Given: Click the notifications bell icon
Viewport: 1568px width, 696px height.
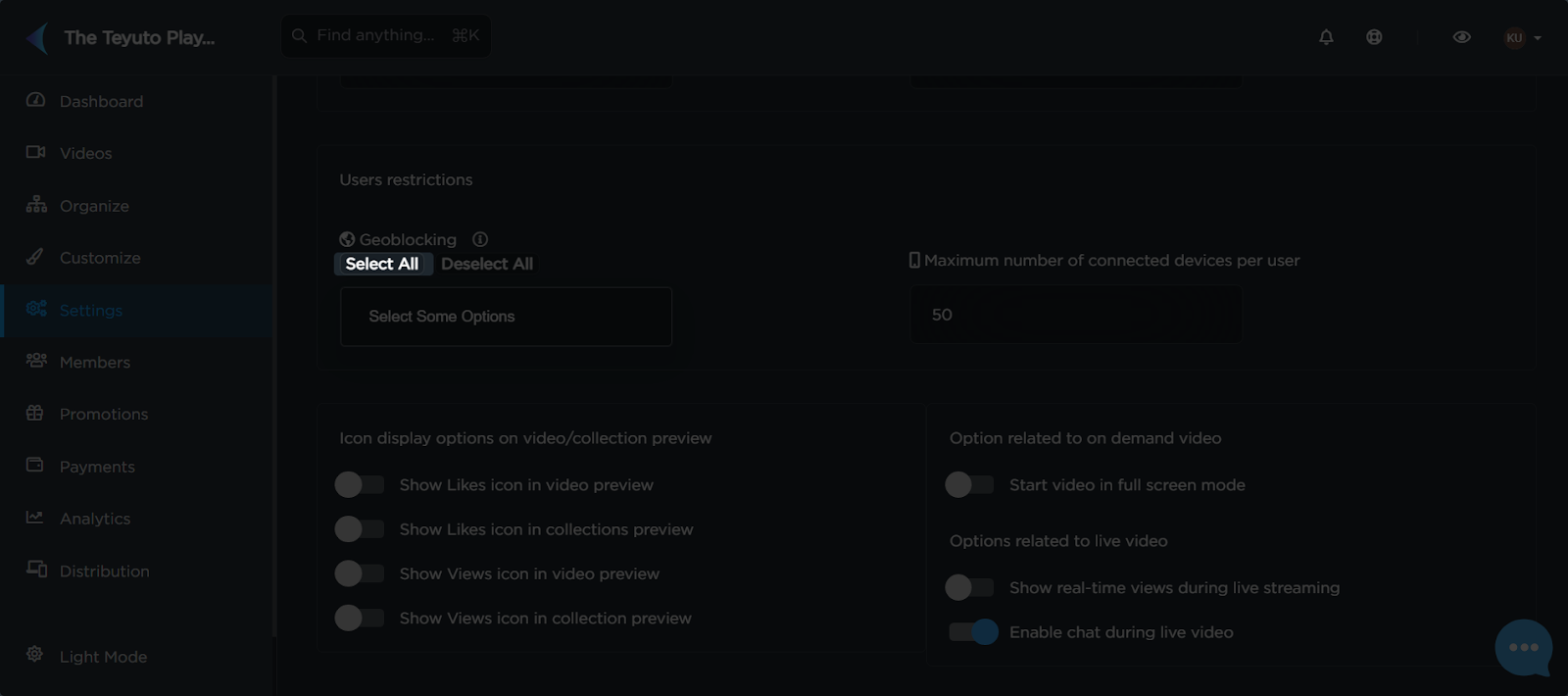Looking at the screenshot, I should click(x=1326, y=37).
